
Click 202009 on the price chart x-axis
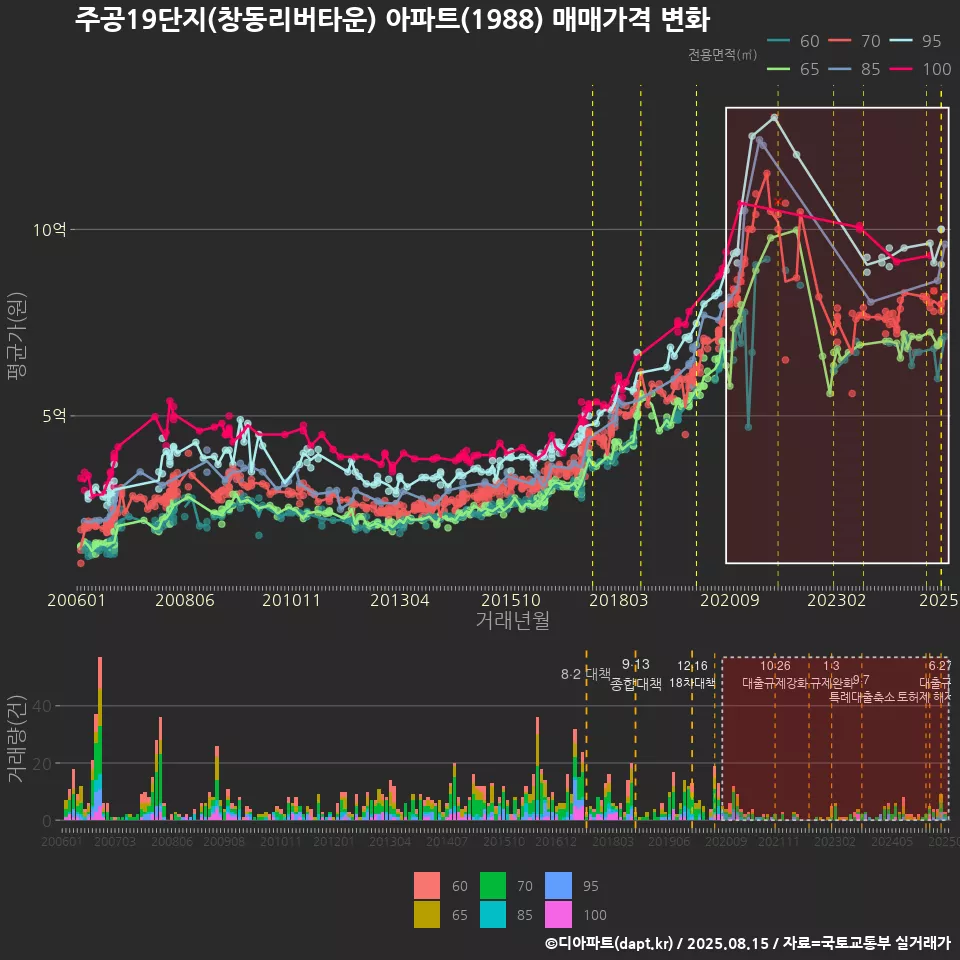[730, 600]
